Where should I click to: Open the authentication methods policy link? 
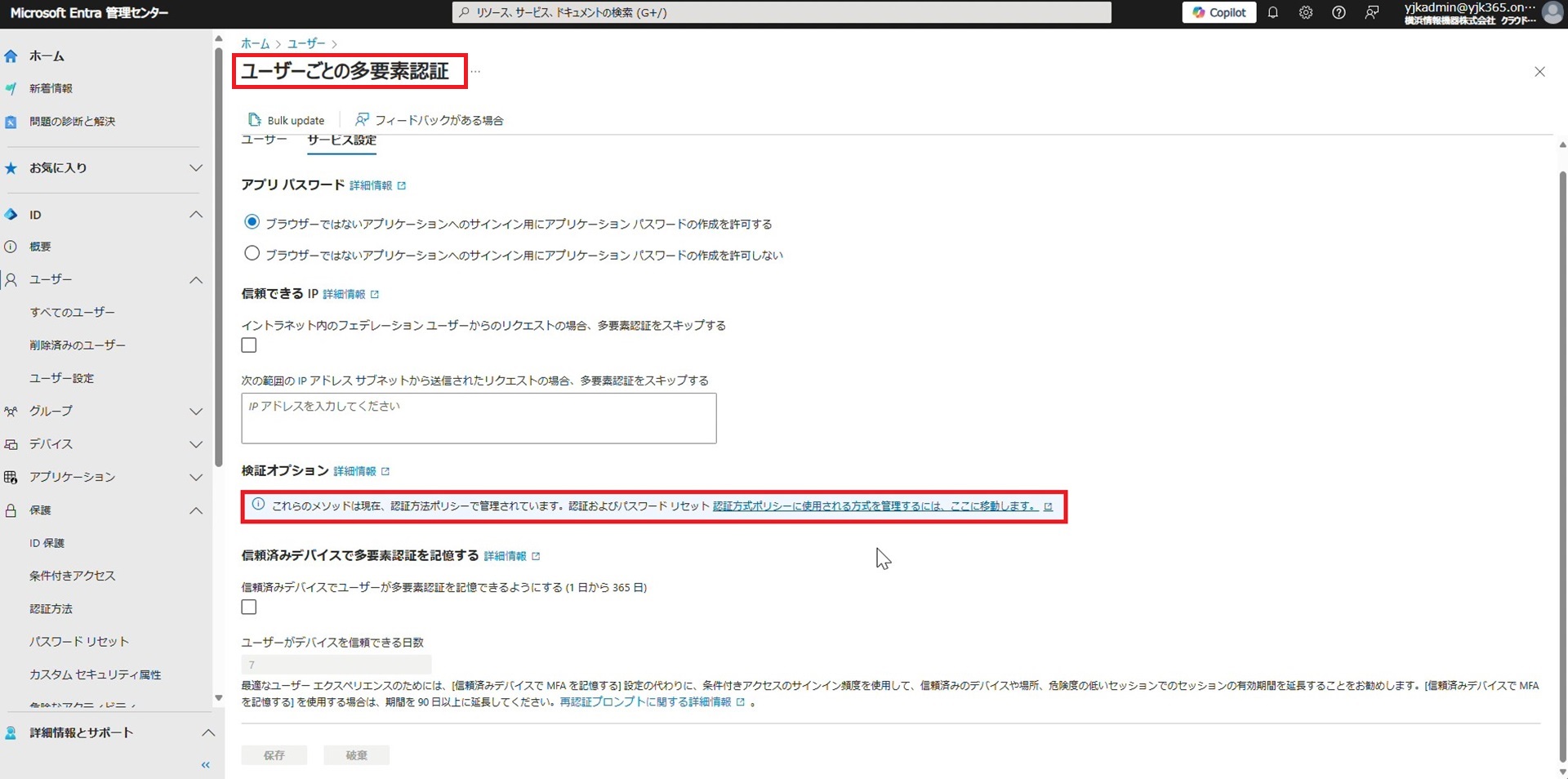pos(875,506)
